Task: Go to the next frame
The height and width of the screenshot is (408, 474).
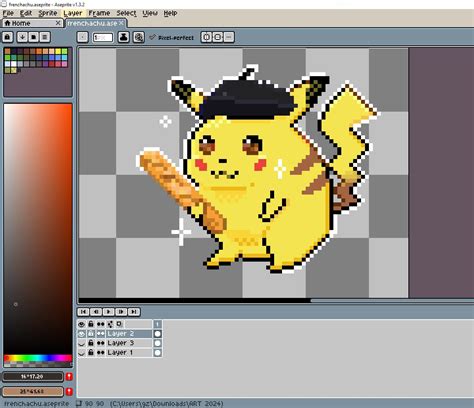Action: [121, 312]
